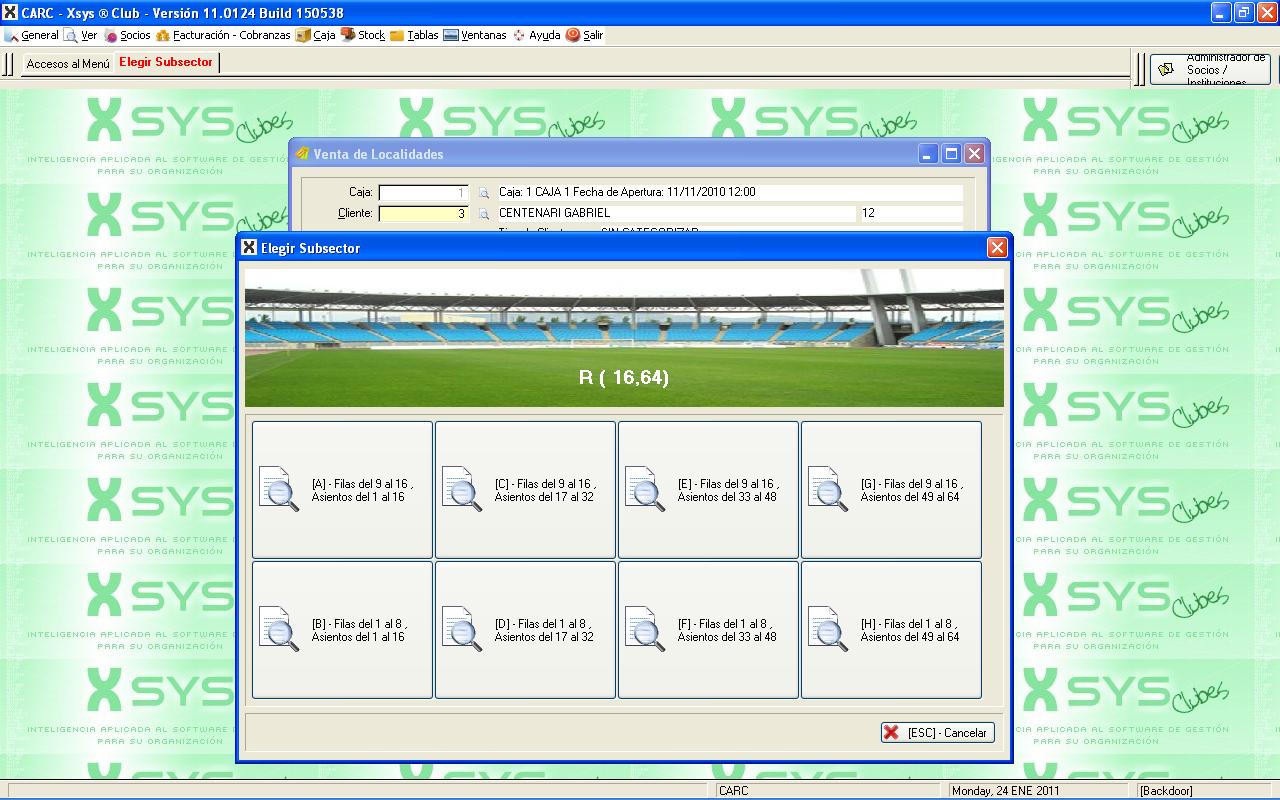Click Administrador de Socios / Instituciones button
The image size is (1280, 800).
[1210, 70]
